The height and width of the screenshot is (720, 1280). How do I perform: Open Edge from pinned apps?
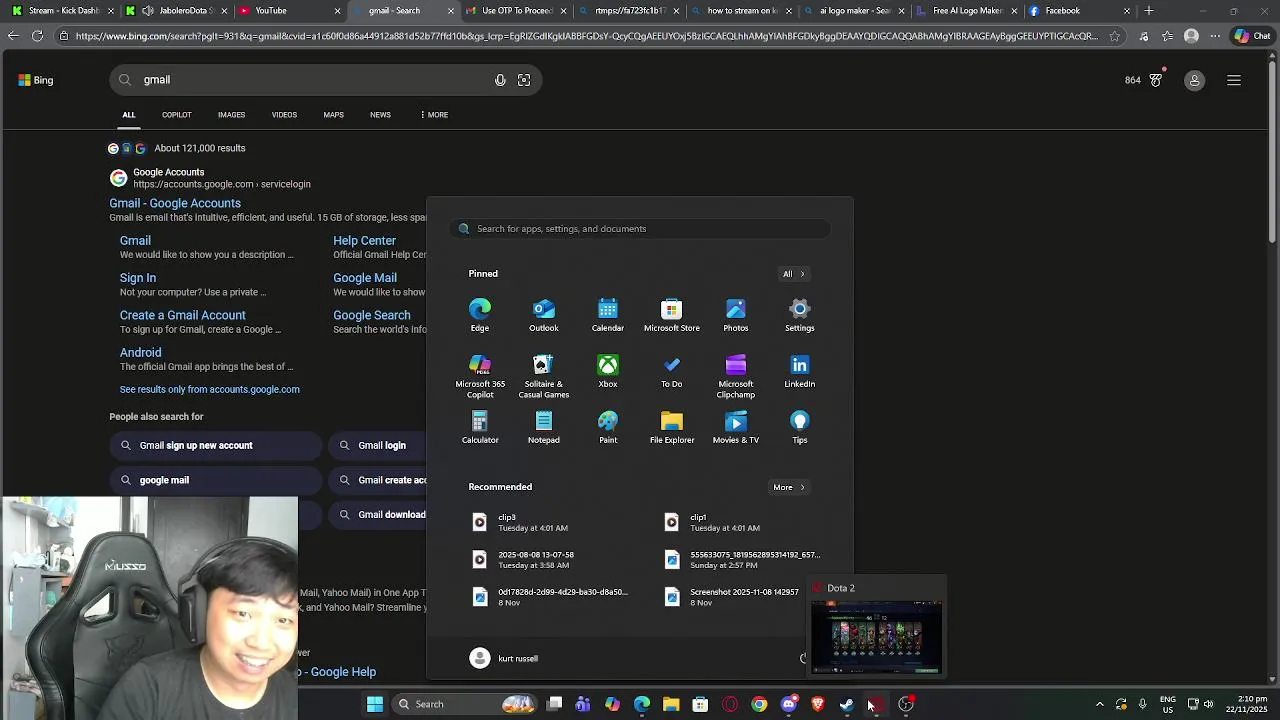[480, 315]
